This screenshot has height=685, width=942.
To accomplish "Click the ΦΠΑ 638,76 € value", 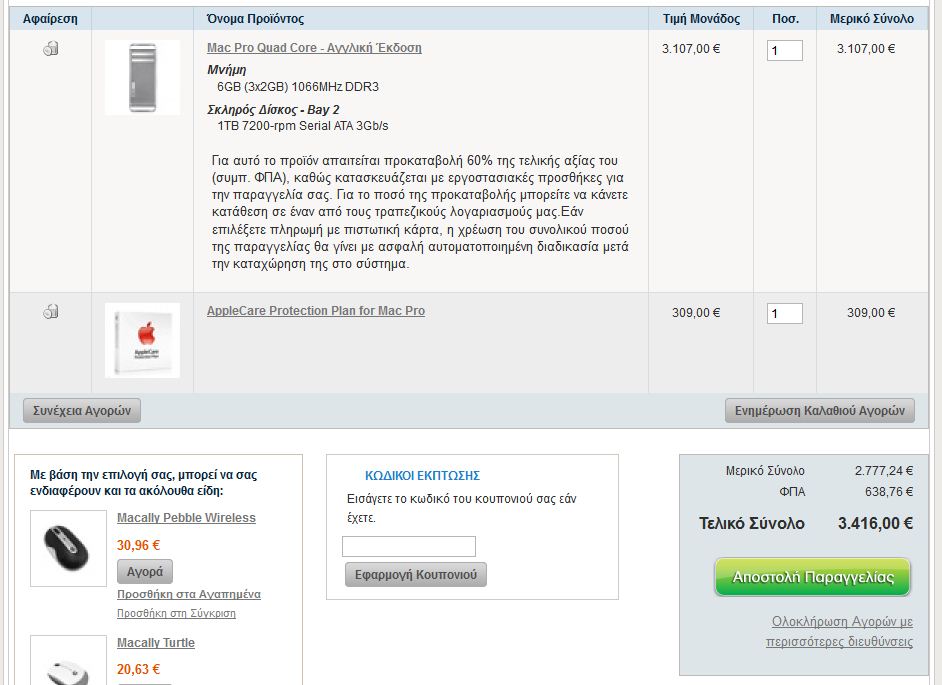I will coord(889,492).
